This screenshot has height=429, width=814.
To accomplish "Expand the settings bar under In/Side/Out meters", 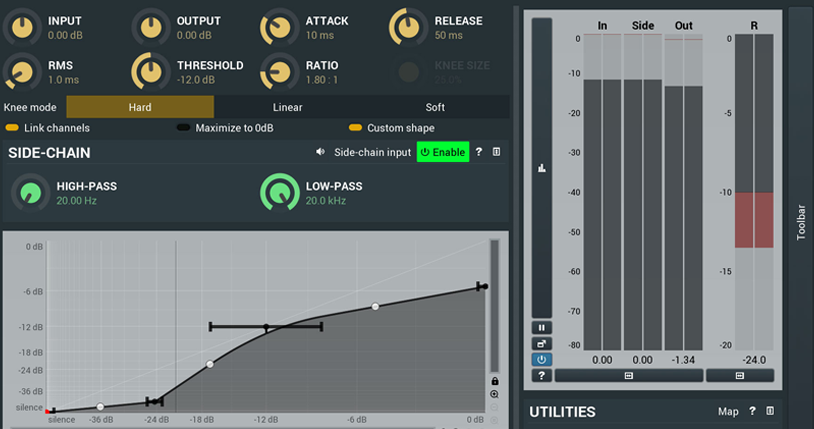I will point(628,376).
